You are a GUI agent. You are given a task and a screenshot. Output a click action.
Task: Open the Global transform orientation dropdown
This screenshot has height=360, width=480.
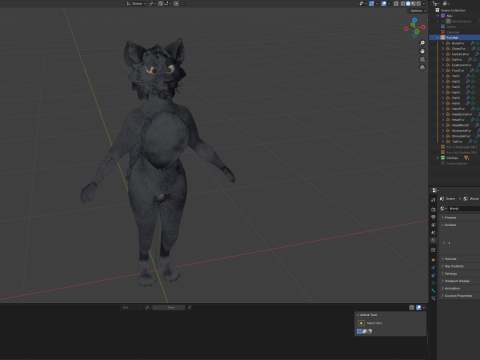pyautogui.click(x=136, y=3)
